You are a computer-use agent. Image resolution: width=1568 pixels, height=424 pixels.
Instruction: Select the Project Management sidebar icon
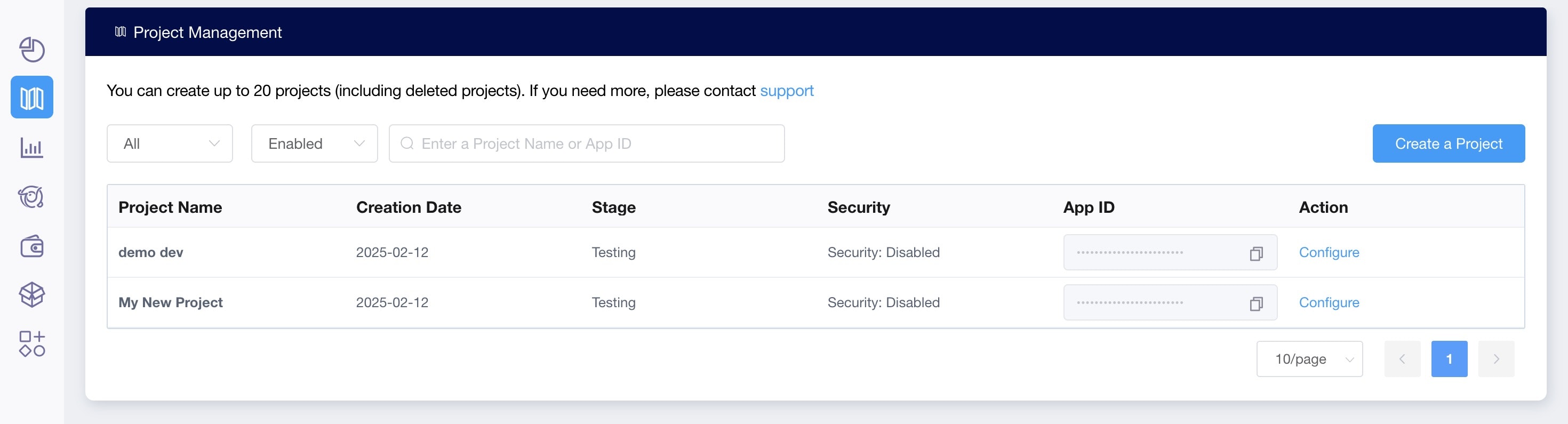31,97
